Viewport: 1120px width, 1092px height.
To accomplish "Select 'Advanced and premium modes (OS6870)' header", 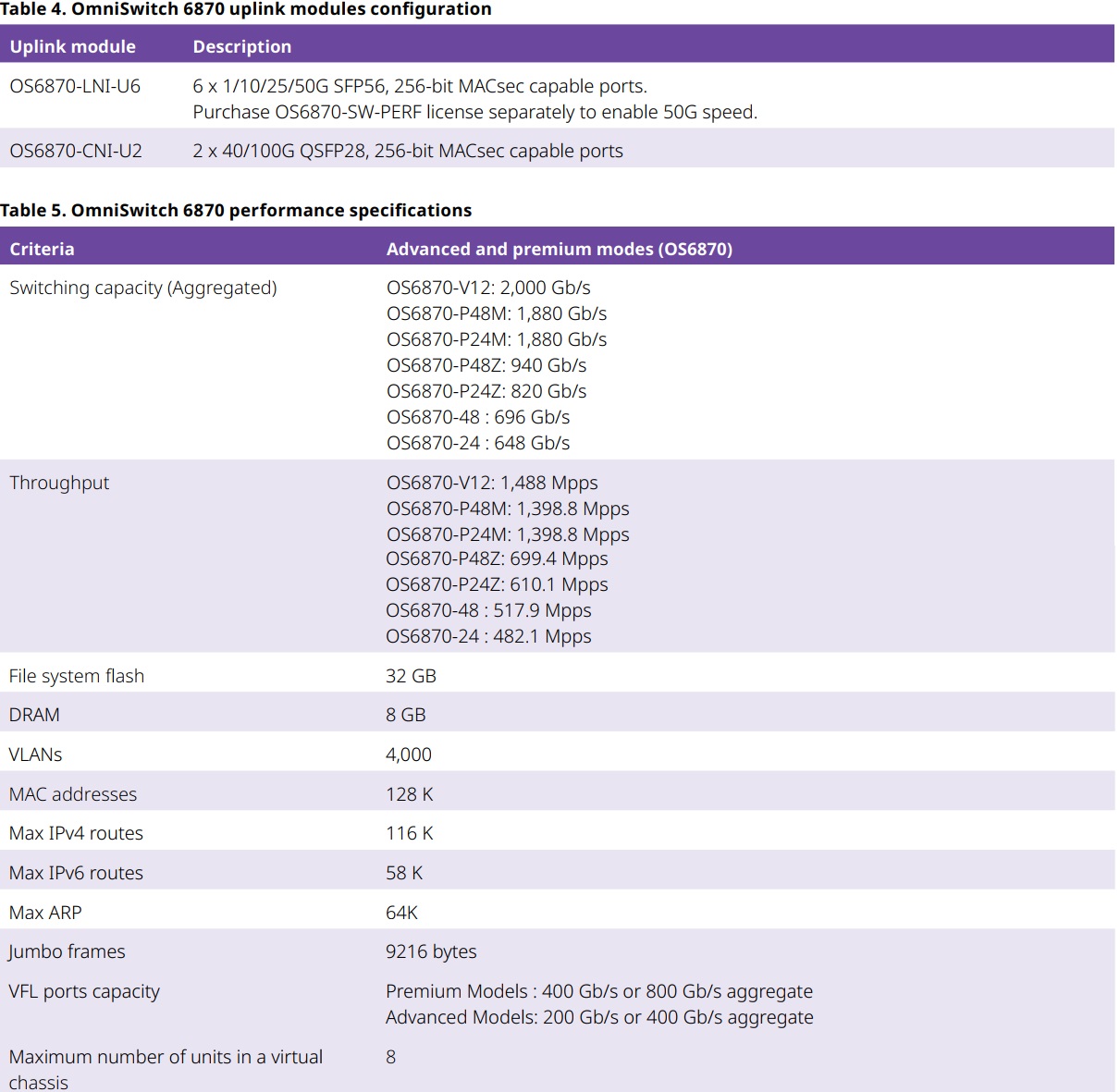I will coord(560,249).
